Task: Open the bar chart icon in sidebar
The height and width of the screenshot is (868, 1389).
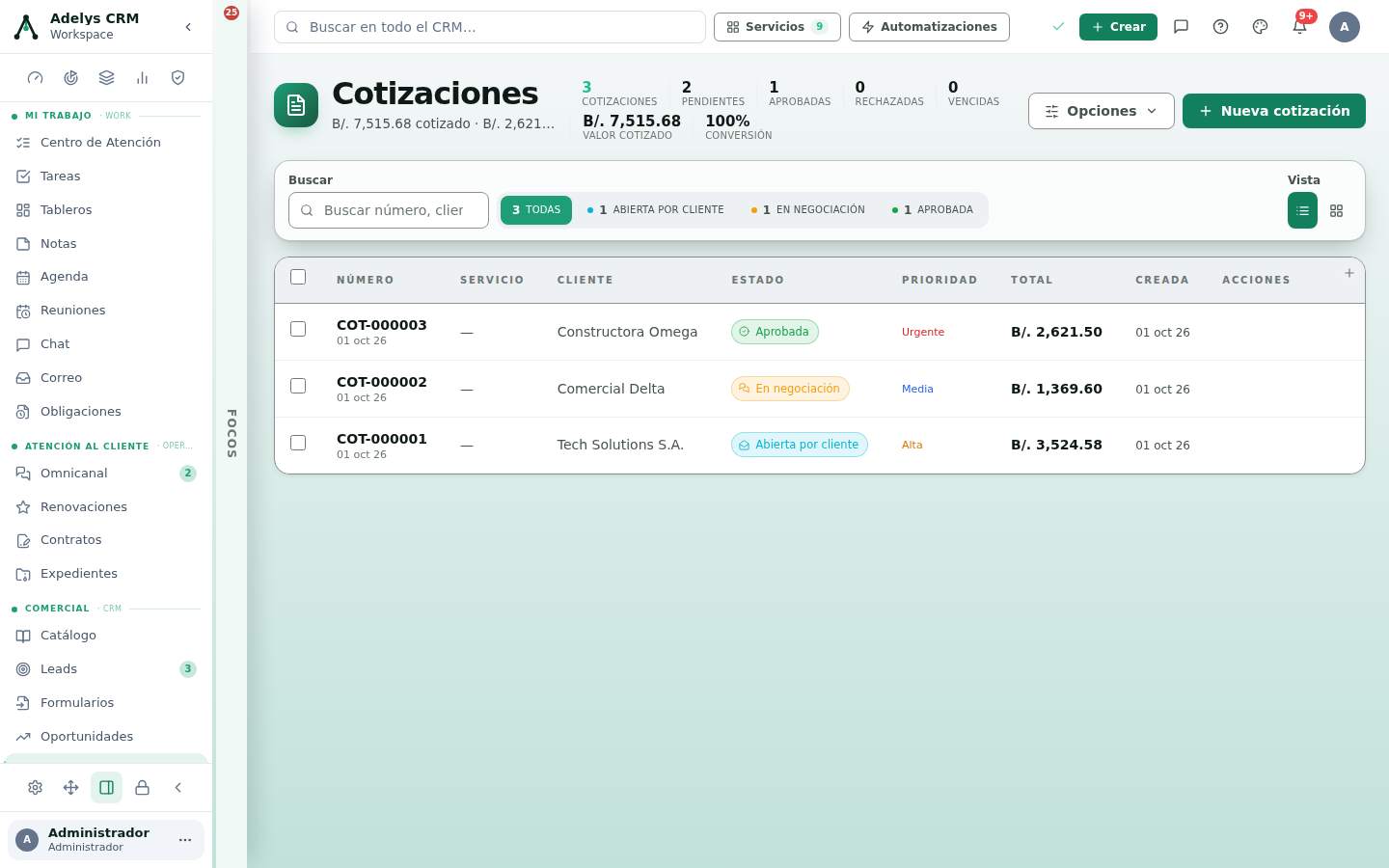Action: [142, 78]
